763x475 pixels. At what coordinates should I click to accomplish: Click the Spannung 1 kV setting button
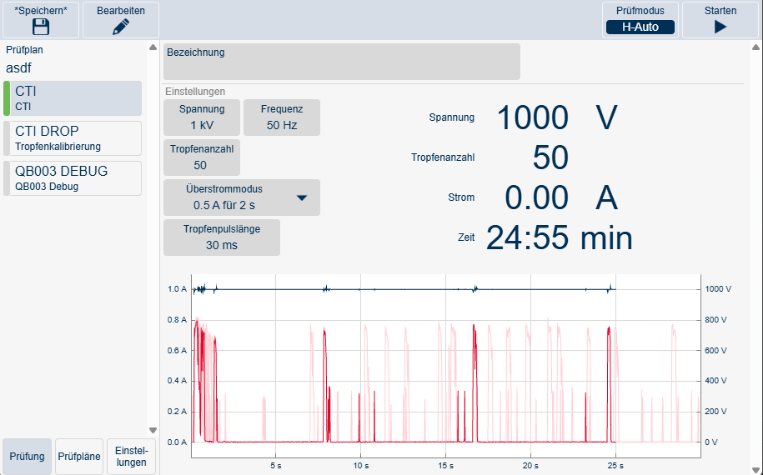coord(201,117)
